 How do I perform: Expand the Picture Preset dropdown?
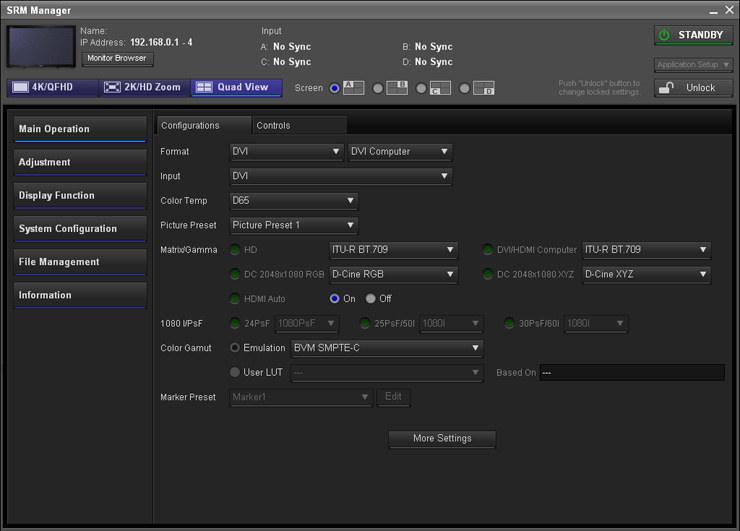(x=293, y=225)
